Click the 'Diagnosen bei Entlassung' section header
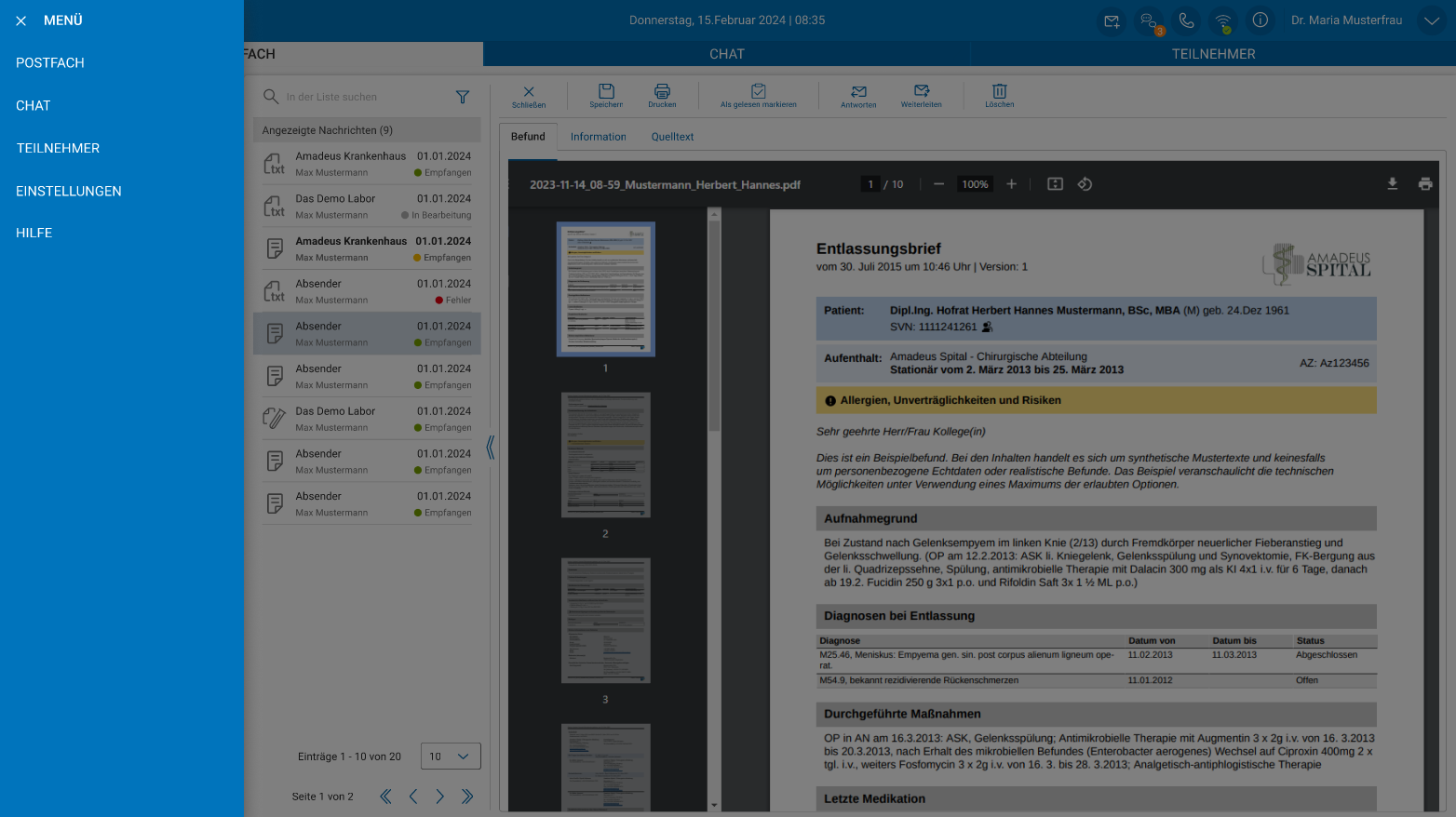The width and height of the screenshot is (1456, 817). tap(1096, 616)
